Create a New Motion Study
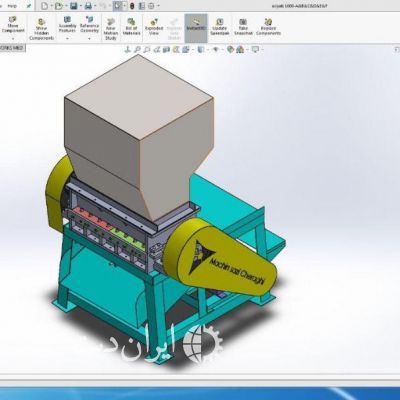Viewport: 400px width, 400px height. tap(111, 29)
